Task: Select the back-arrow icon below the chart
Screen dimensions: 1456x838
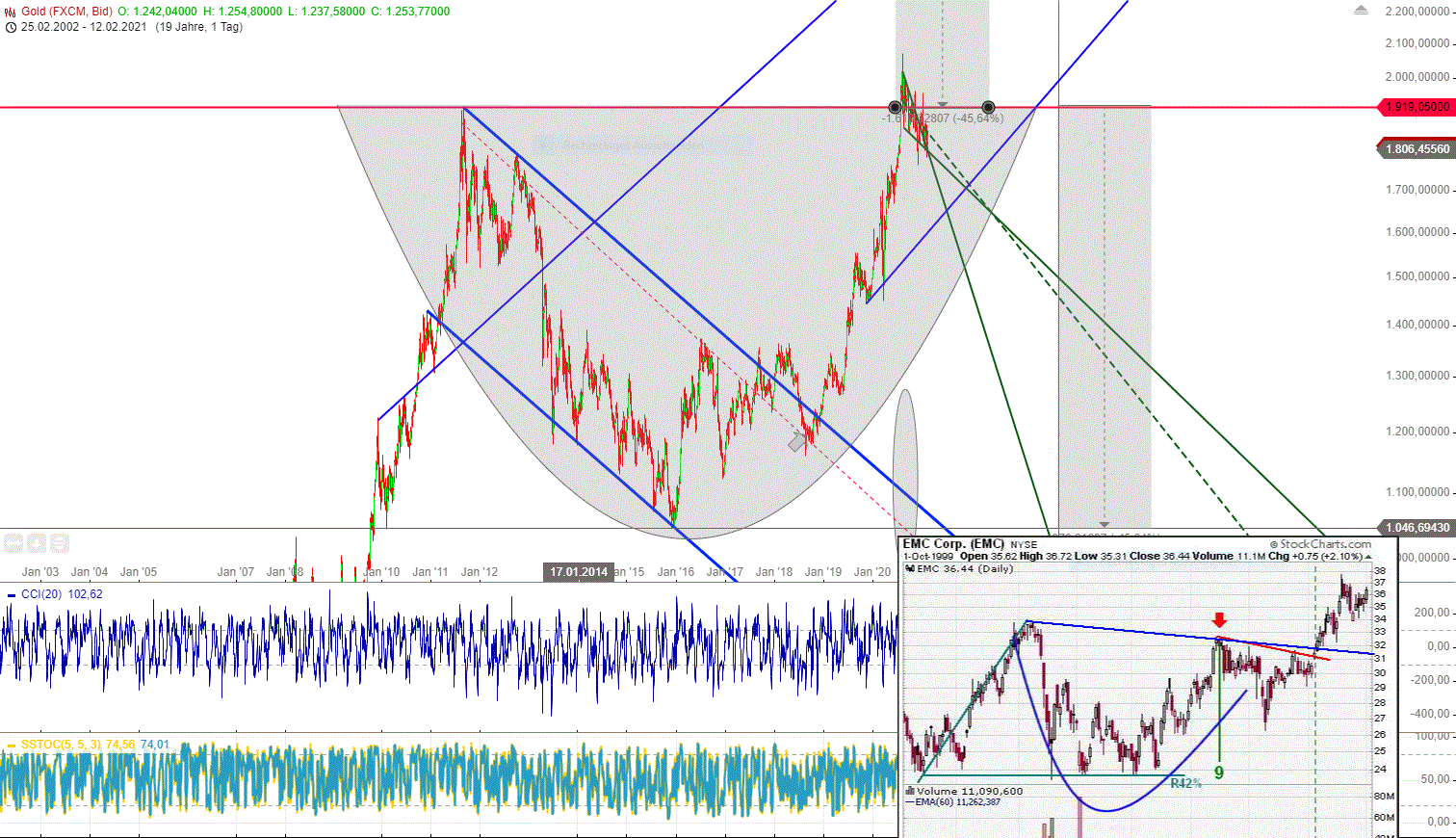Action: [13, 543]
